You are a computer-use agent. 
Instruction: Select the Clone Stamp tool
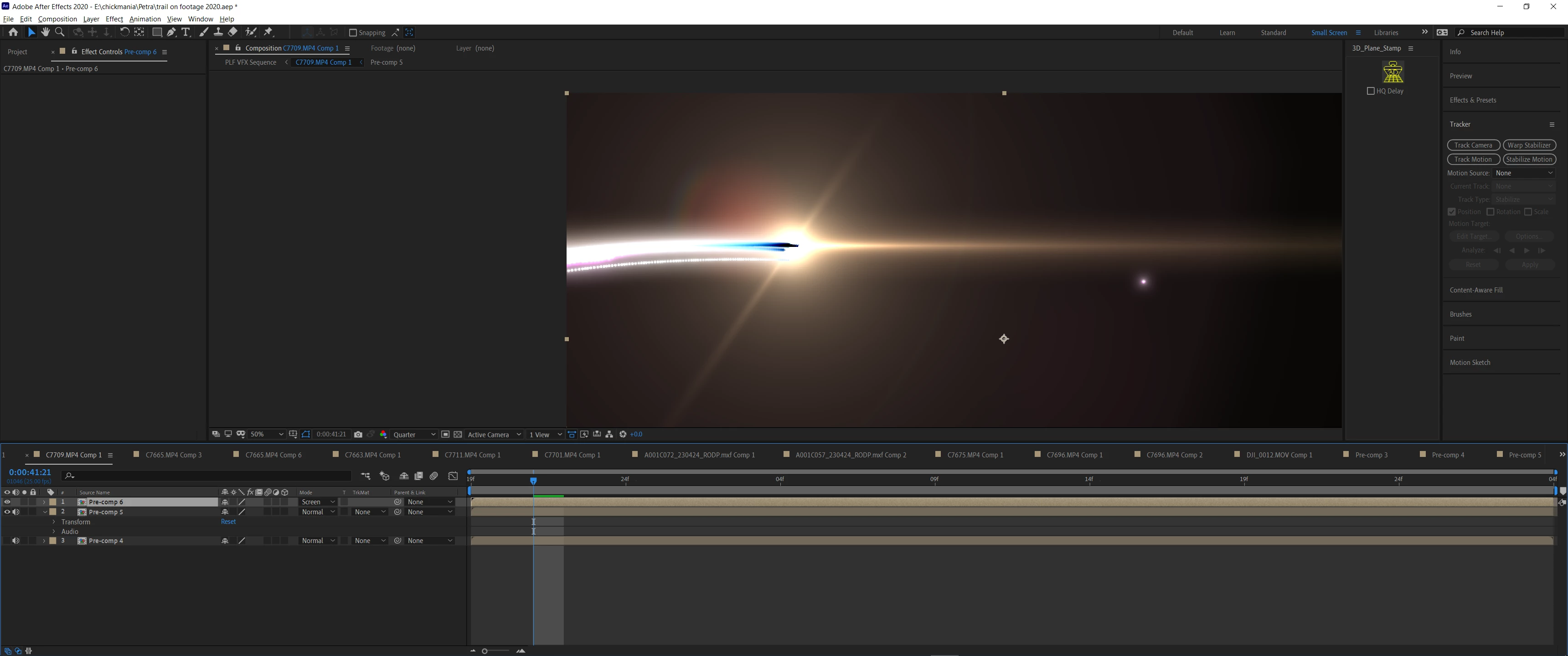[218, 32]
